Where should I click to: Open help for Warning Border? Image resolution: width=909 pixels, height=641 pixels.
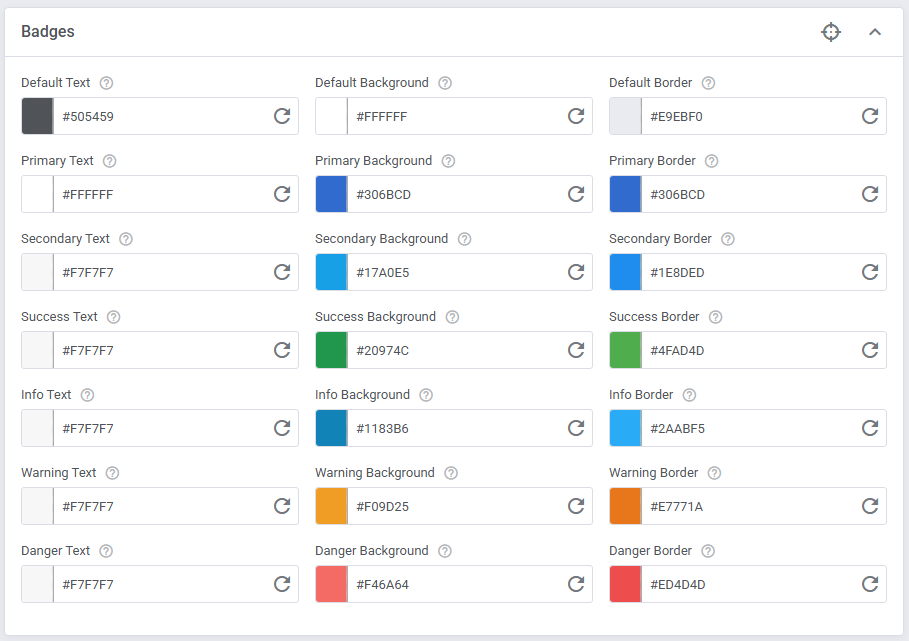coord(714,473)
